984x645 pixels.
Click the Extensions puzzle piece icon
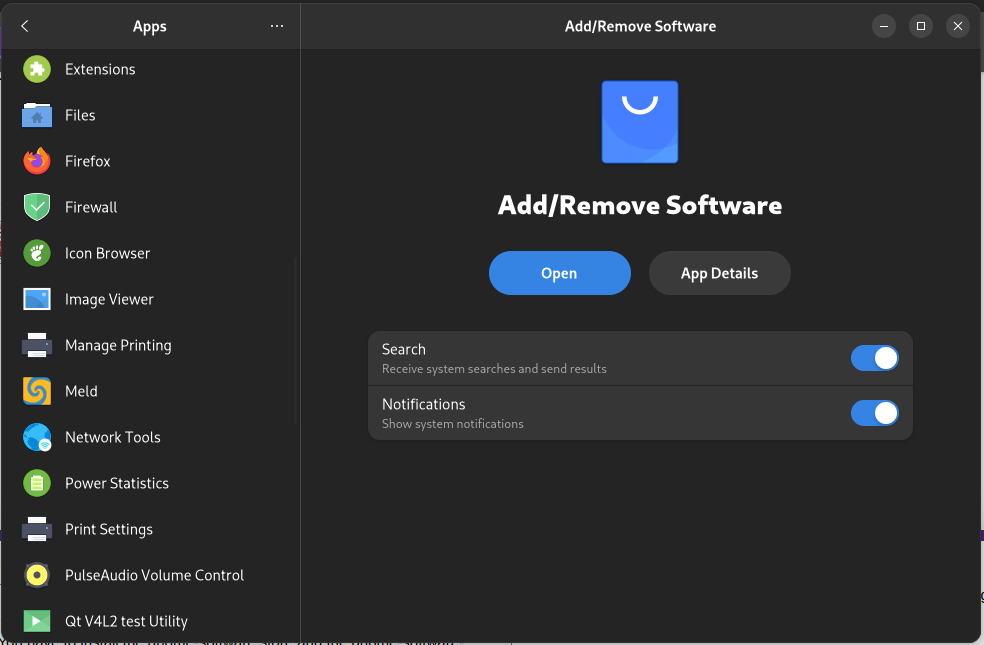pos(37,69)
